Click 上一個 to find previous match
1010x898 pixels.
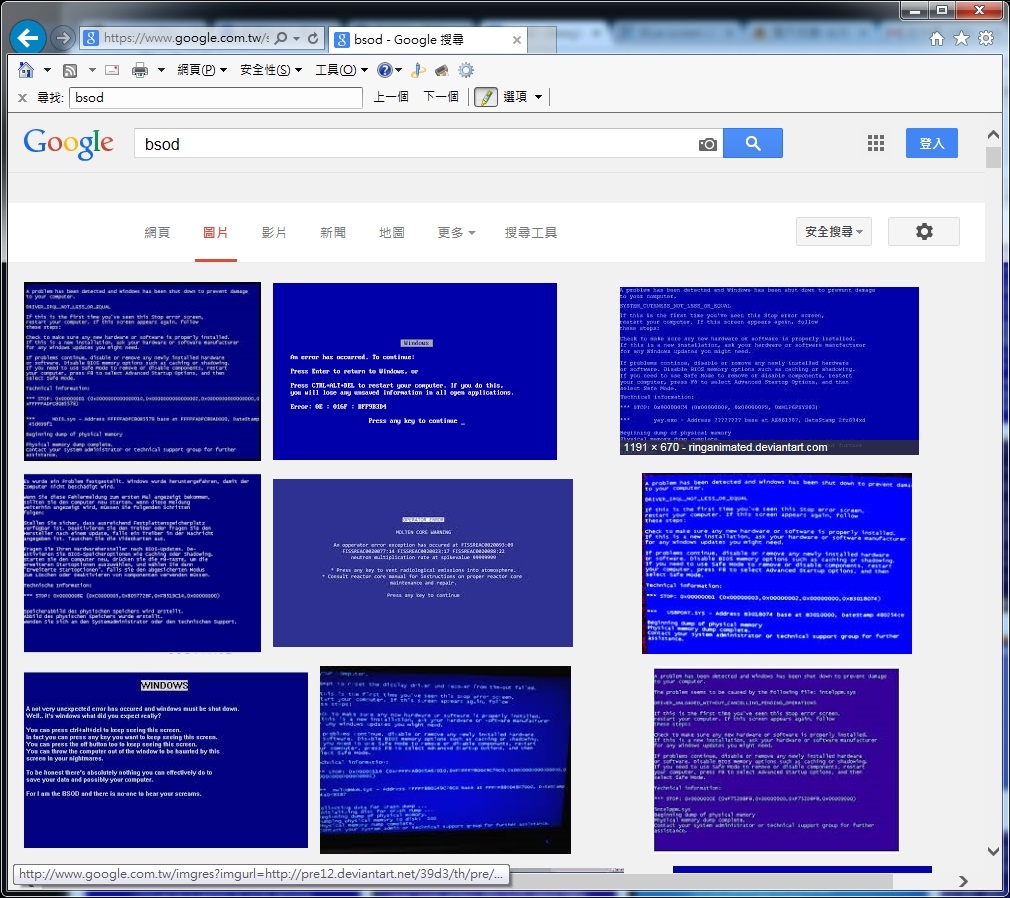[x=391, y=97]
